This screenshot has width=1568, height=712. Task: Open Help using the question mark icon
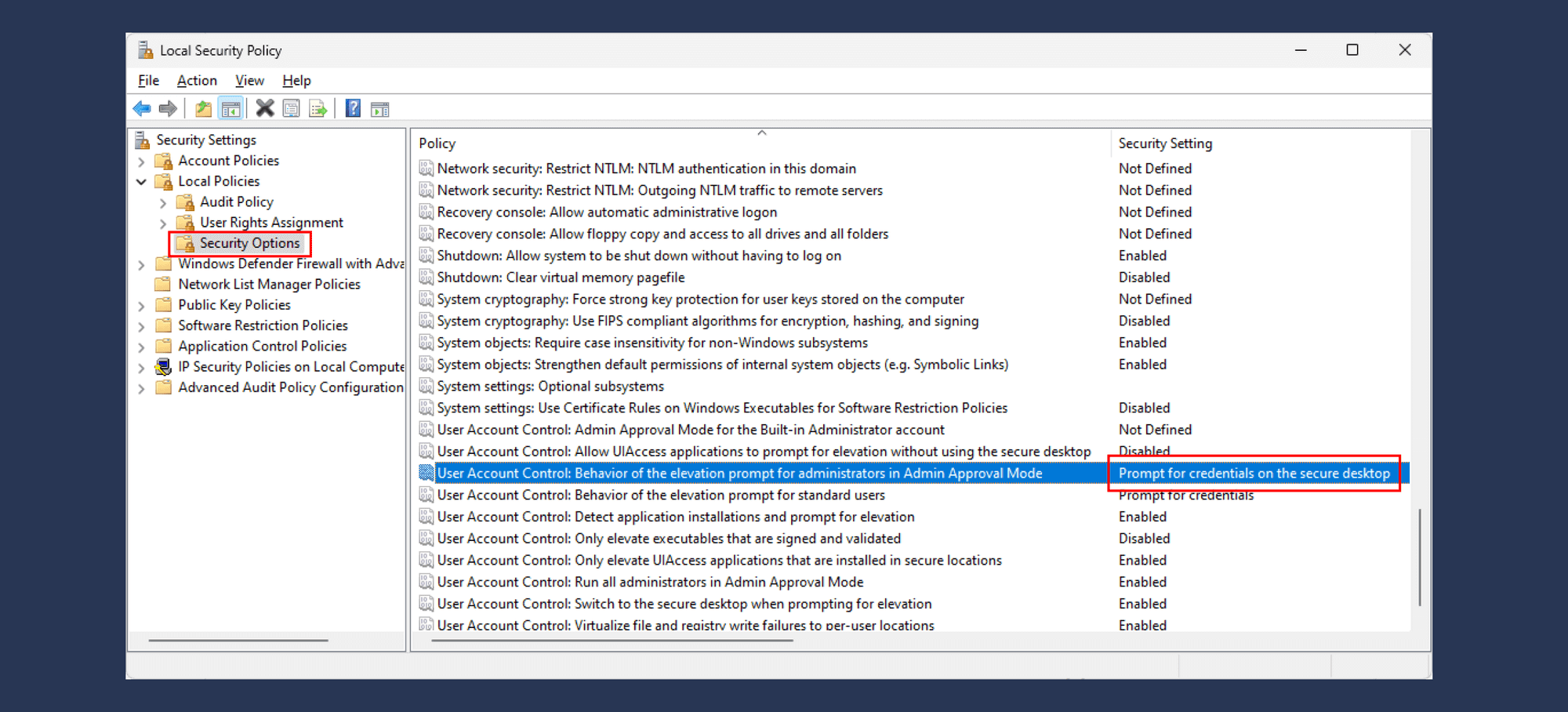(x=354, y=108)
